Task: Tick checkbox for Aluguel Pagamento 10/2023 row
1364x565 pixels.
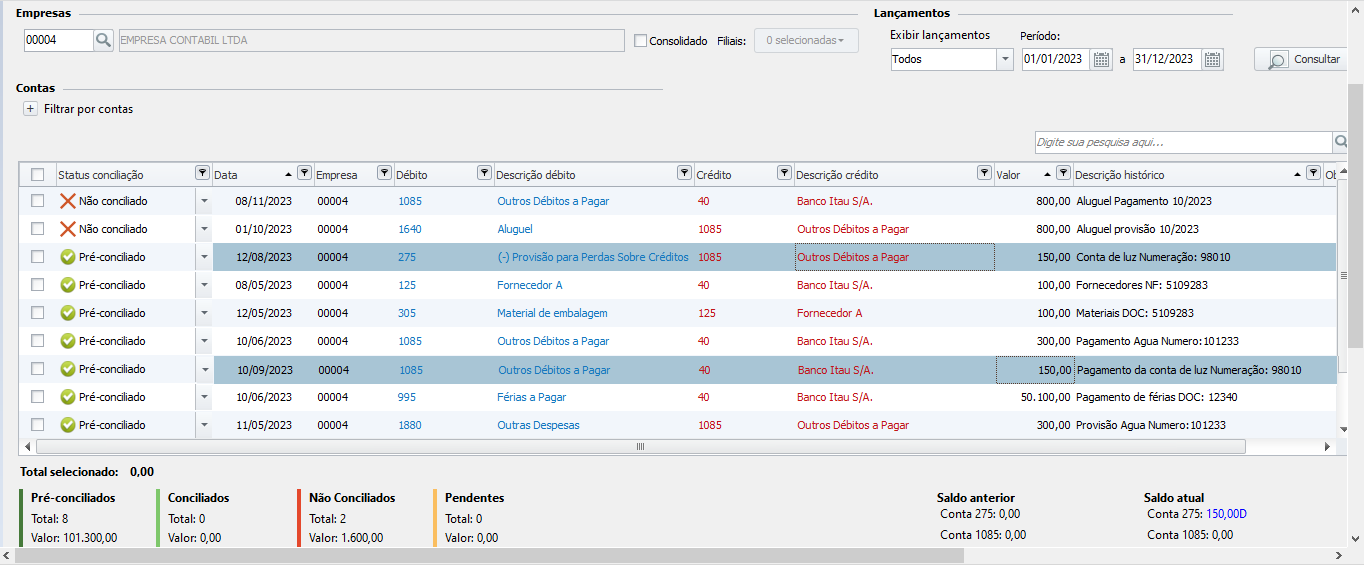Action: [38, 201]
